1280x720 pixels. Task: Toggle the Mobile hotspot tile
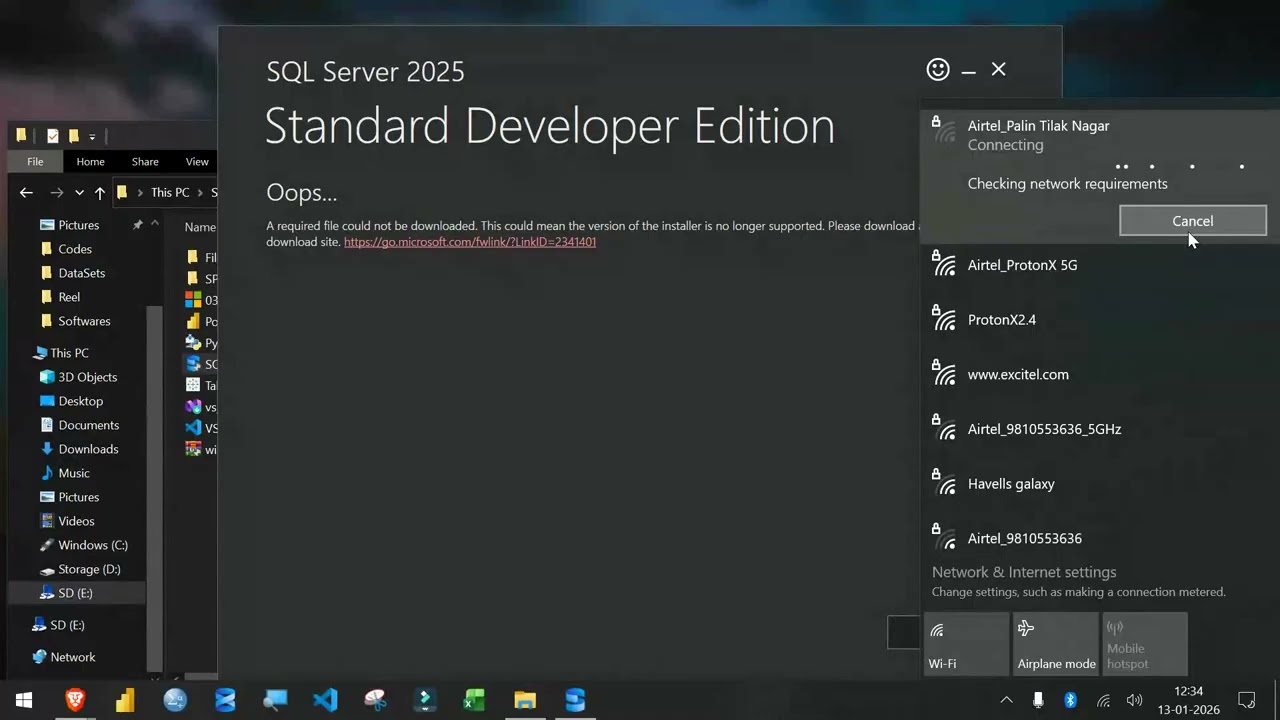point(1145,645)
